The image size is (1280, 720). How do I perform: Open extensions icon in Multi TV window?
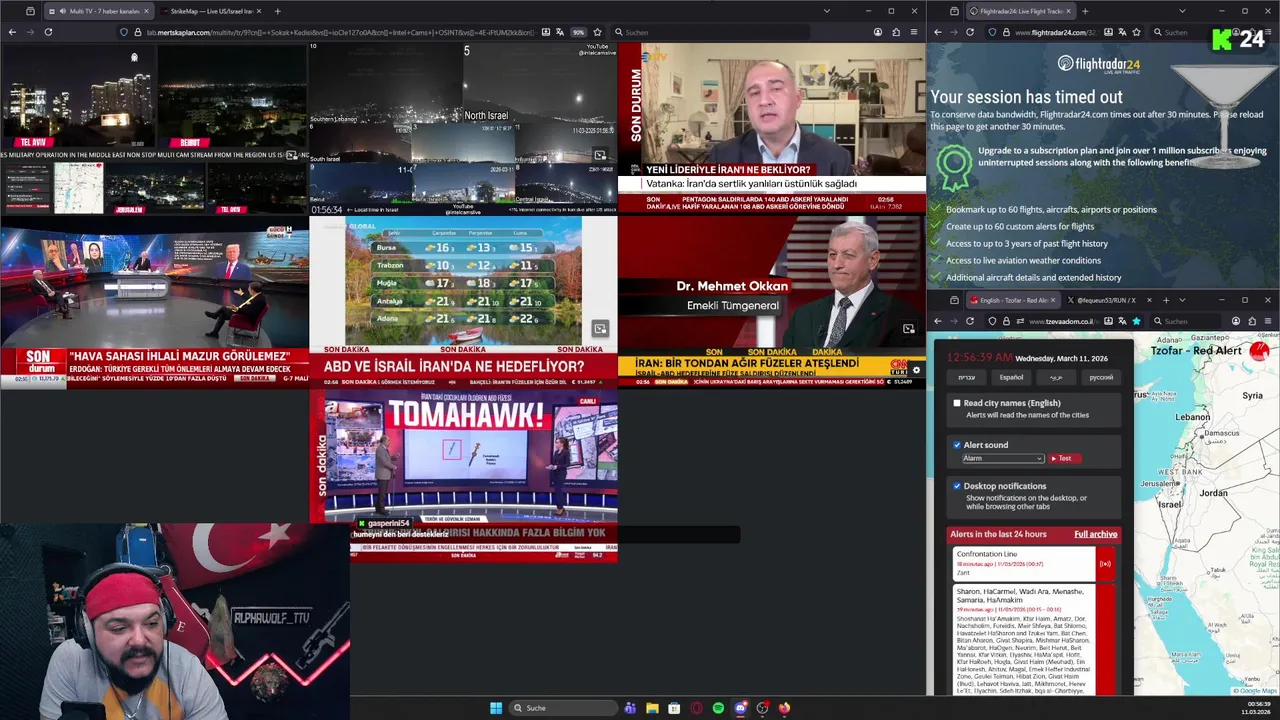click(x=896, y=32)
